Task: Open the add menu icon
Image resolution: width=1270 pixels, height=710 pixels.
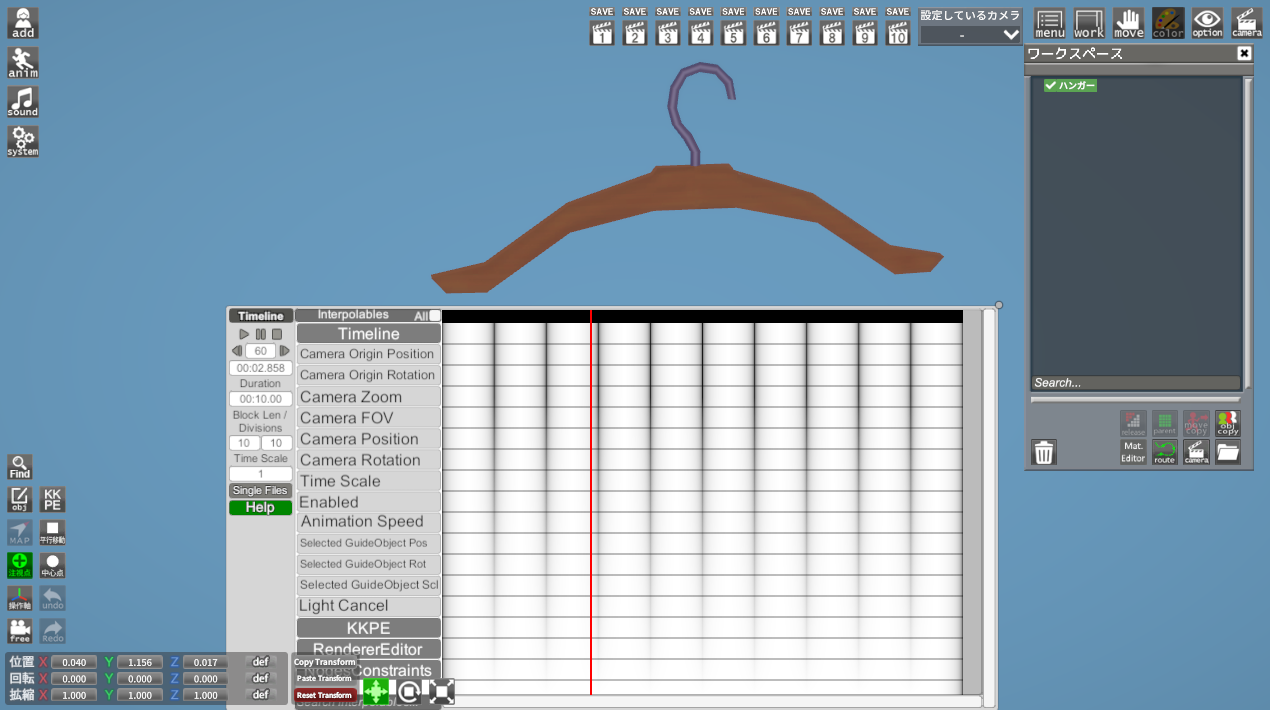Action: click(23, 24)
